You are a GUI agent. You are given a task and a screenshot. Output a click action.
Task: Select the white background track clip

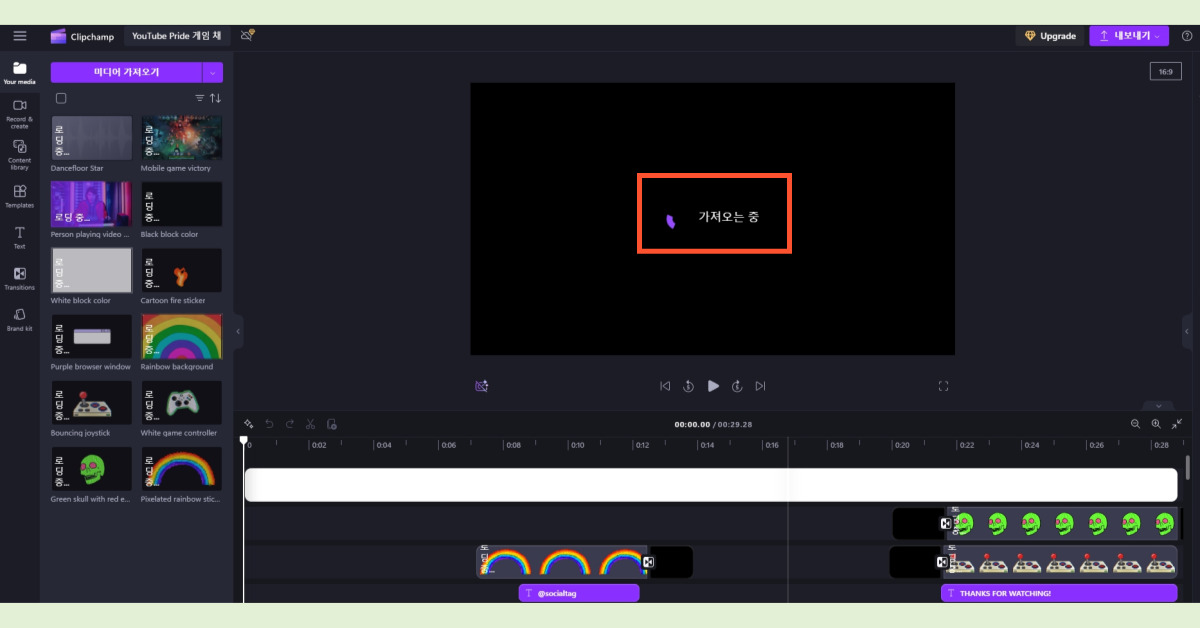711,485
